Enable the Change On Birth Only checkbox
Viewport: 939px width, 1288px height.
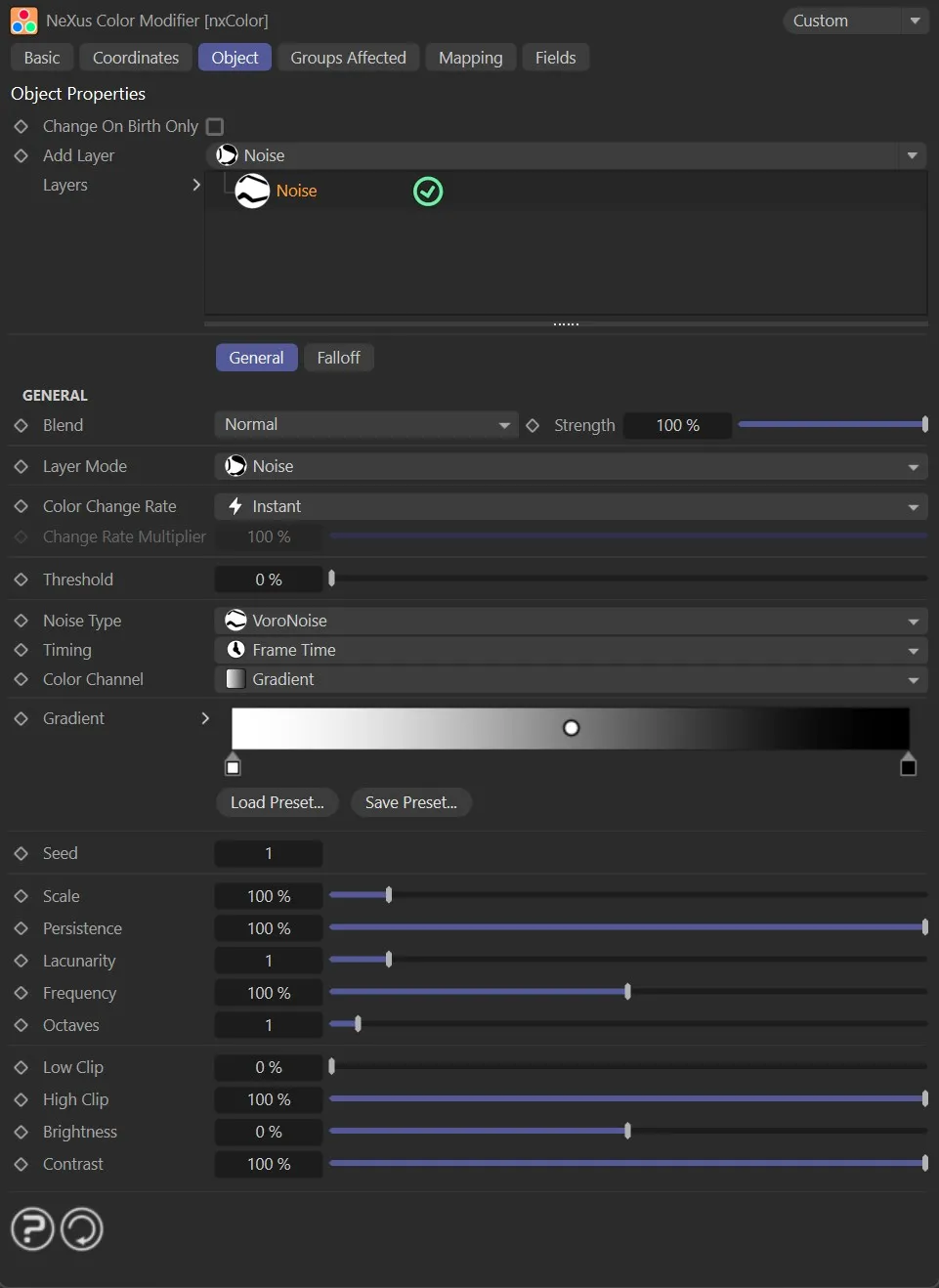pyautogui.click(x=215, y=127)
